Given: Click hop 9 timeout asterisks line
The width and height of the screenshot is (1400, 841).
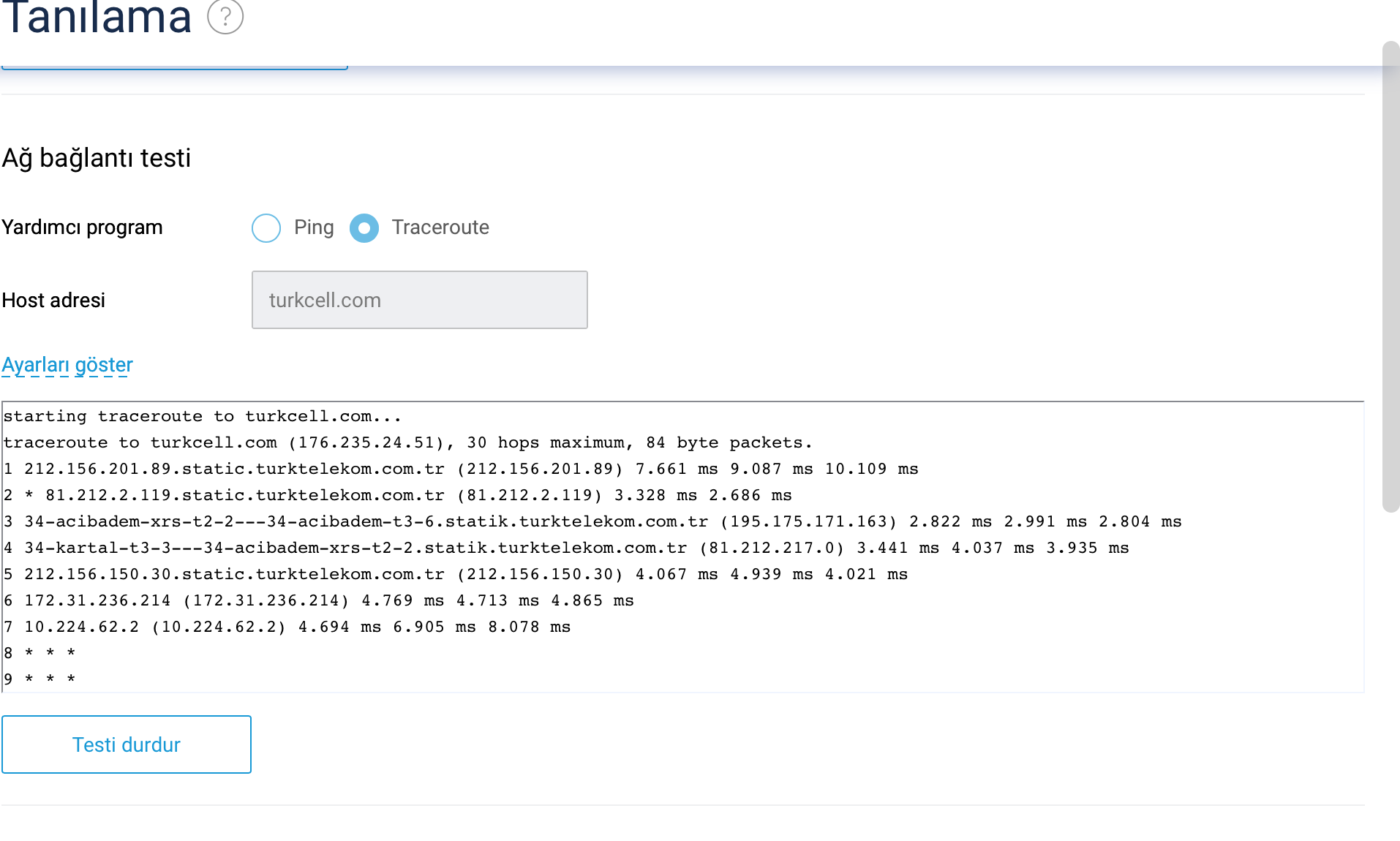Looking at the screenshot, I should tap(39, 679).
